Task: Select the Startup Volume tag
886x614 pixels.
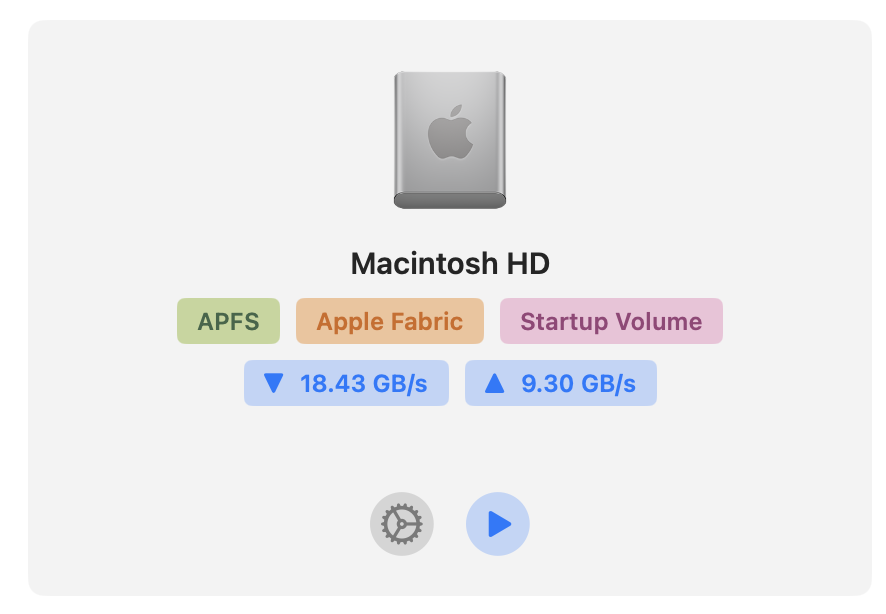Action: (x=611, y=322)
